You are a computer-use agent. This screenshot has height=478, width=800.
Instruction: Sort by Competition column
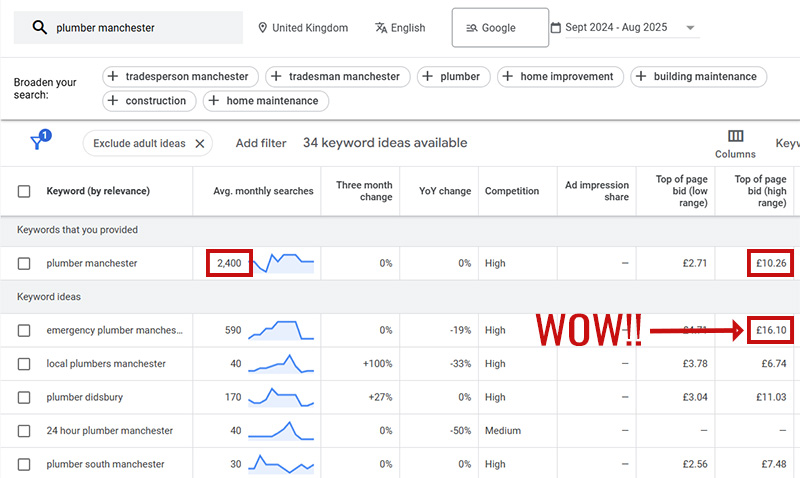tap(512, 191)
